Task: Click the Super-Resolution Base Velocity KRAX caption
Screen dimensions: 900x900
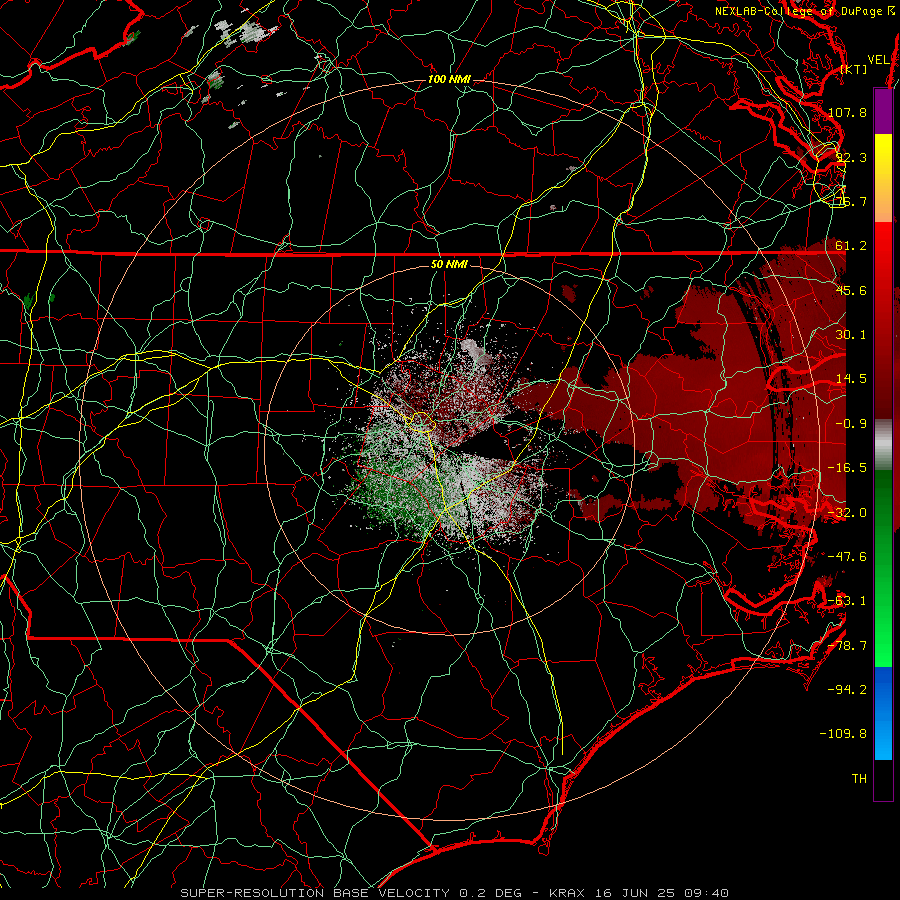Action: point(455,893)
